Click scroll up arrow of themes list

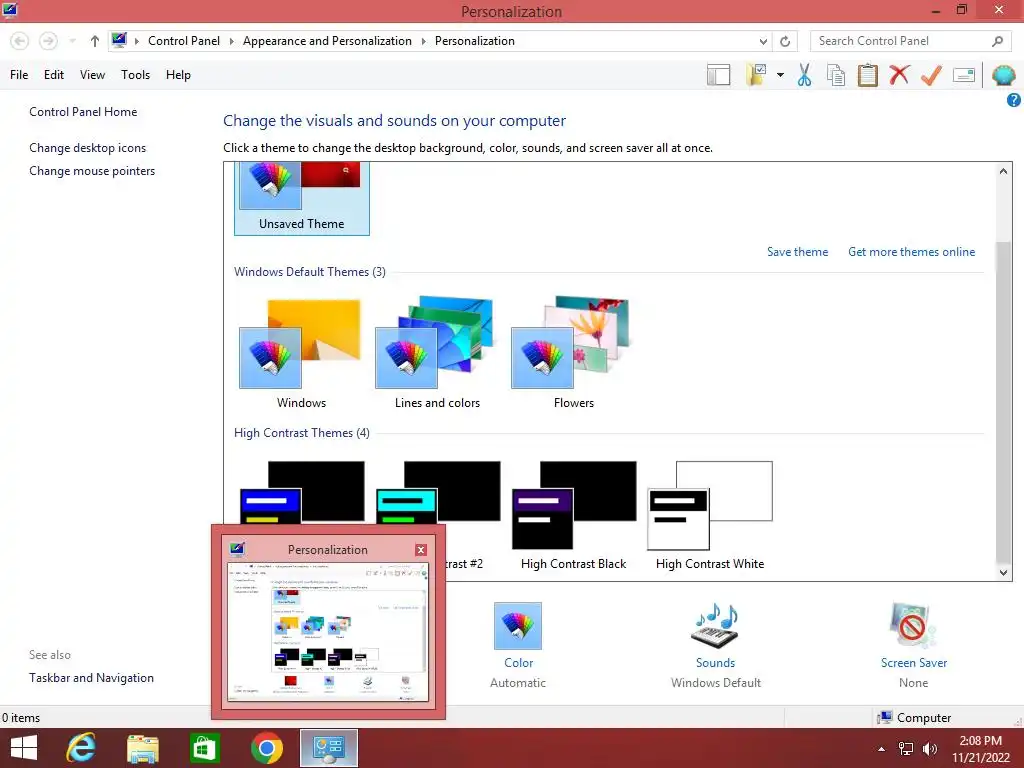tap(1004, 171)
